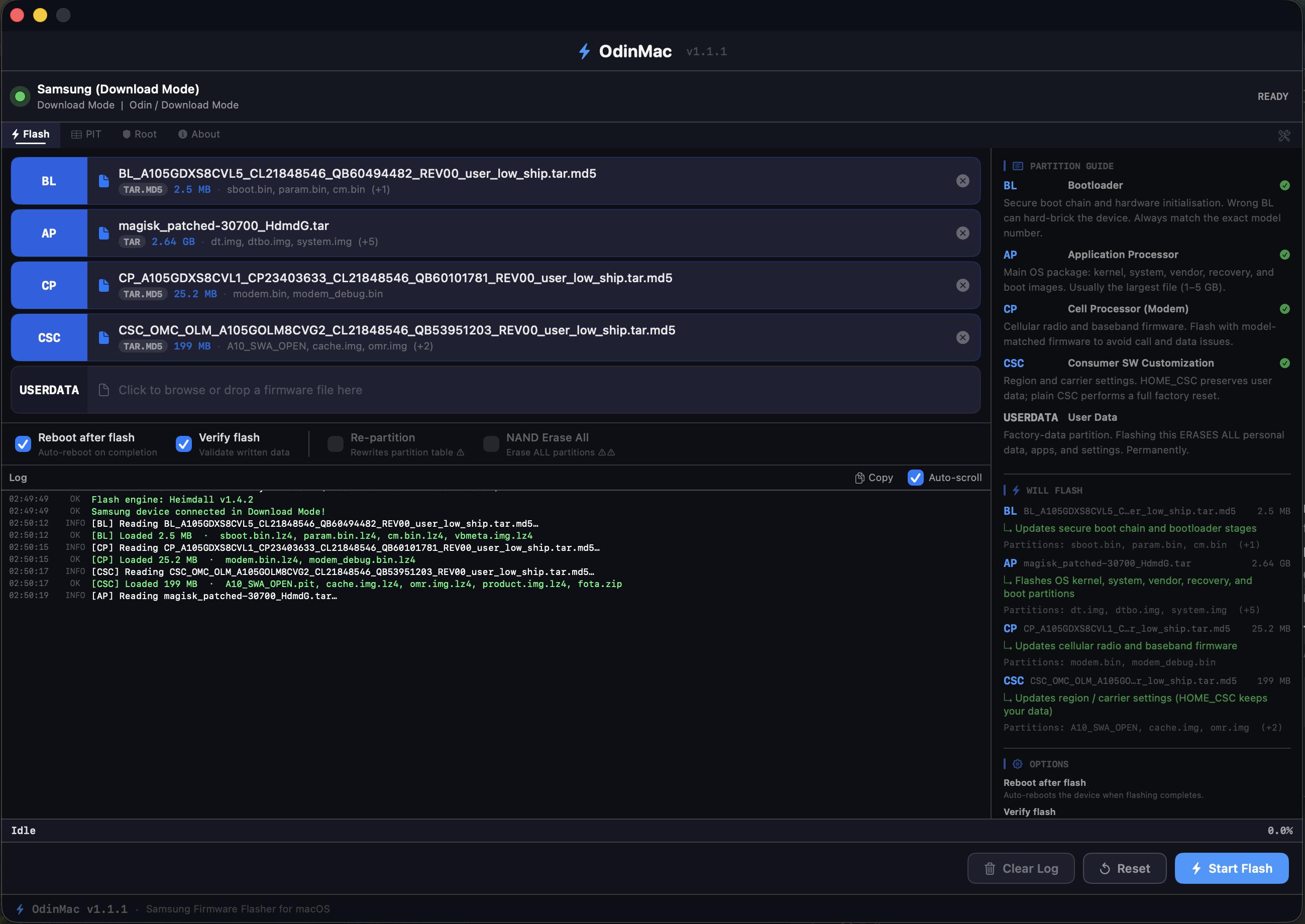The height and width of the screenshot is (924, 1305).
Task: Open the tools wrench icon
Action: (1284, 136)
